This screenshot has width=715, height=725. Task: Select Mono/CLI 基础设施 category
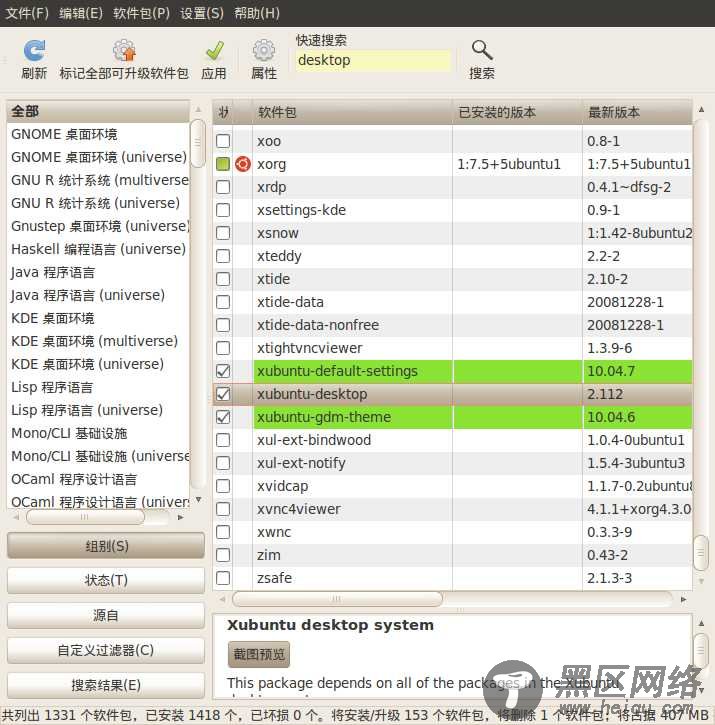pyautogui.click(x=99, y=433)
